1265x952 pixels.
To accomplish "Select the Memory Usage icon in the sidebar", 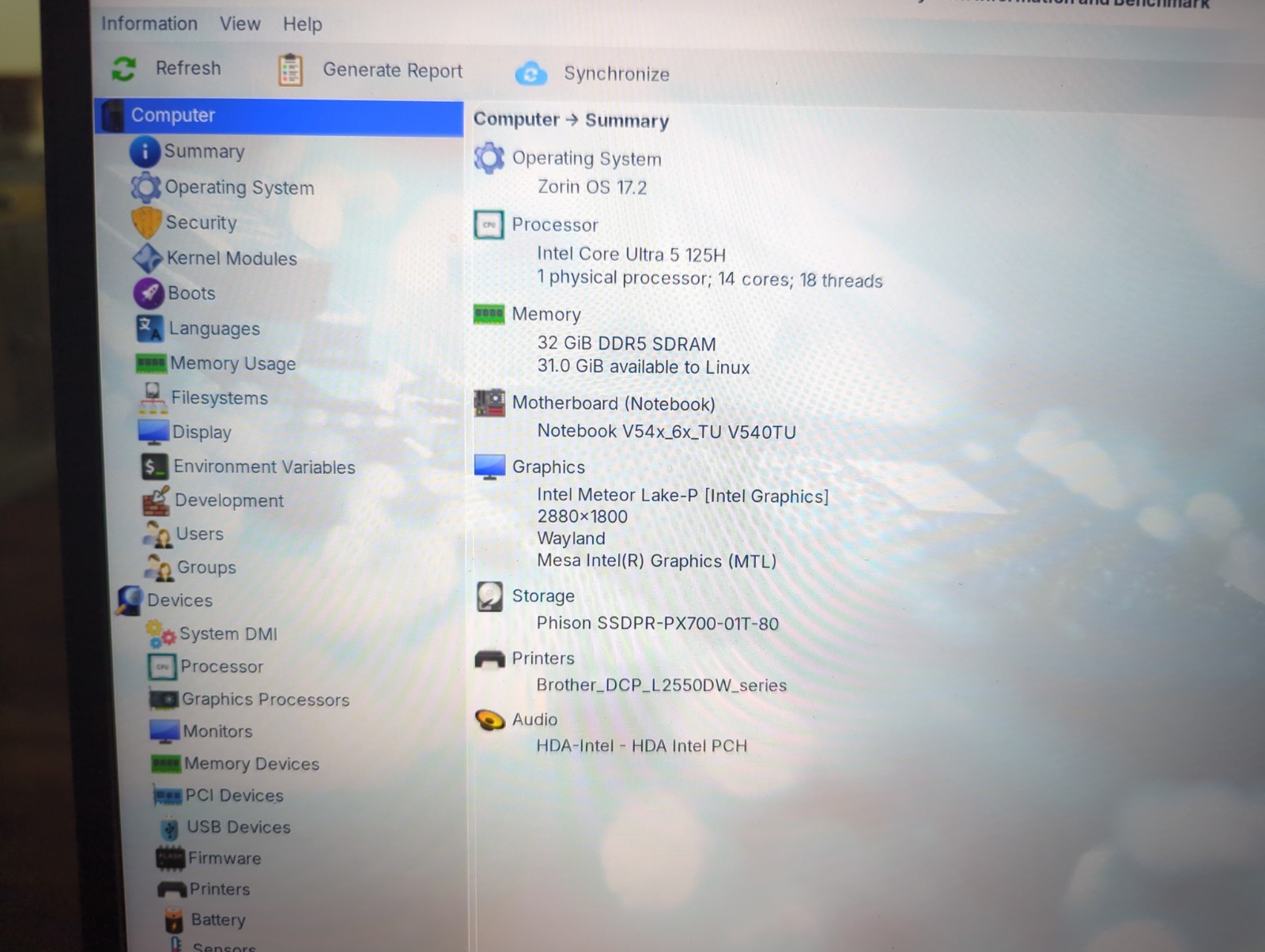I will pos(151,363).
